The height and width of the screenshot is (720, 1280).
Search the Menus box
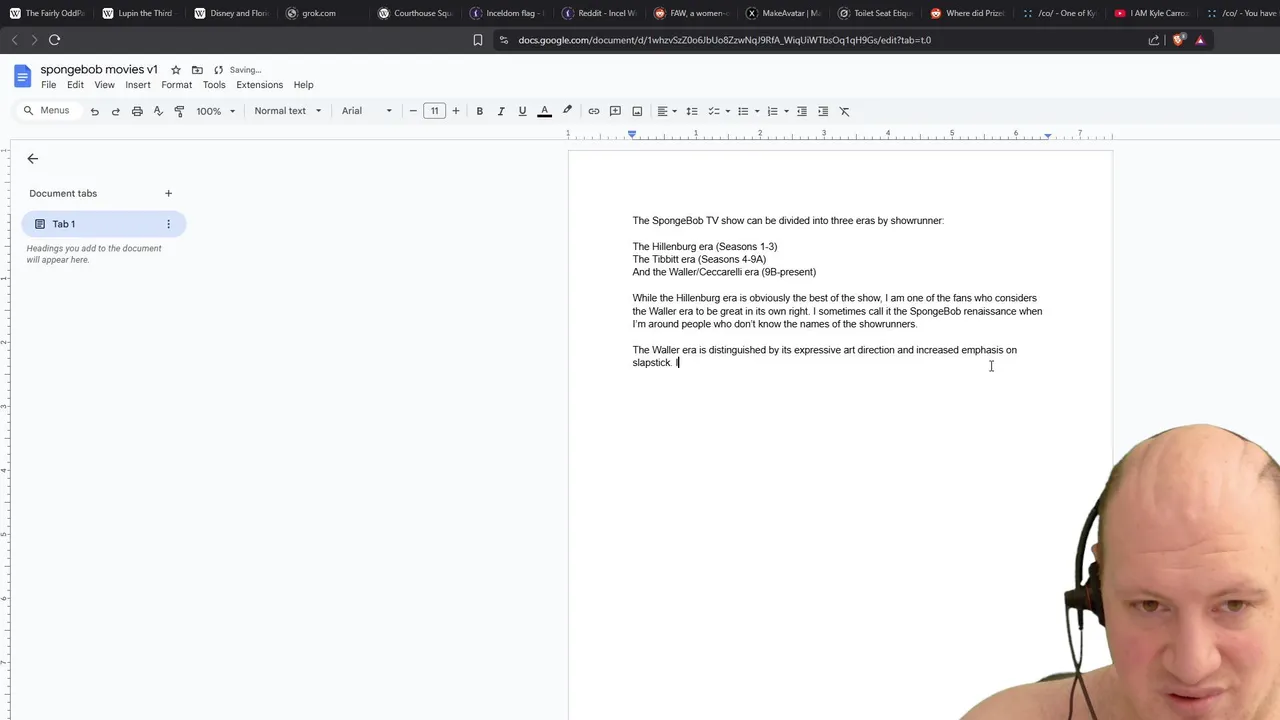coord(47,111)
